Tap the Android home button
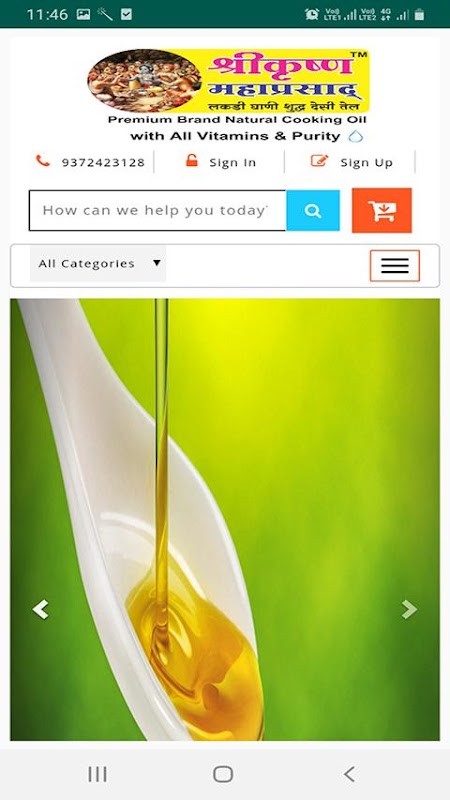Viewport: 450px width, 800px height. [x=223, y=774]
